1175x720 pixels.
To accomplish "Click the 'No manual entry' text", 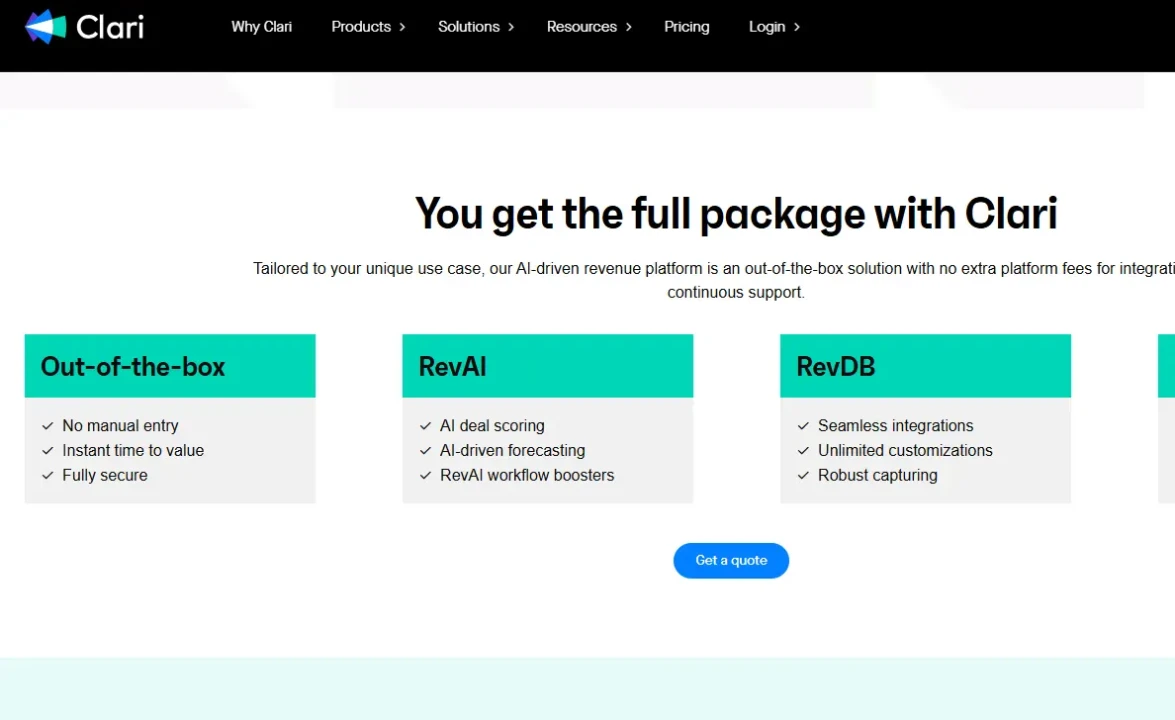I will pos(120,426).
